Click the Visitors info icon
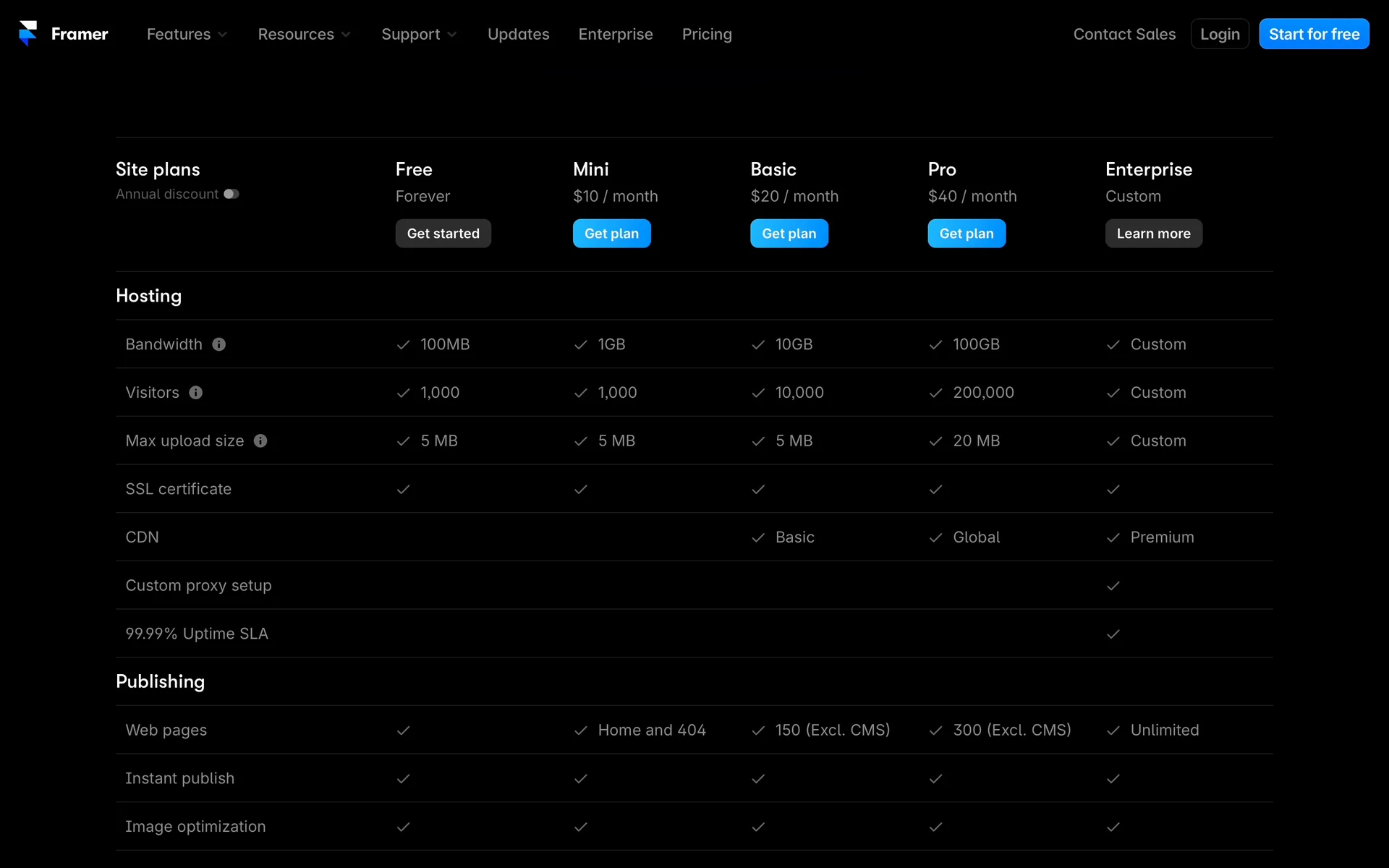The width and height of the screenshot is (1389, 868). [196, 393]
